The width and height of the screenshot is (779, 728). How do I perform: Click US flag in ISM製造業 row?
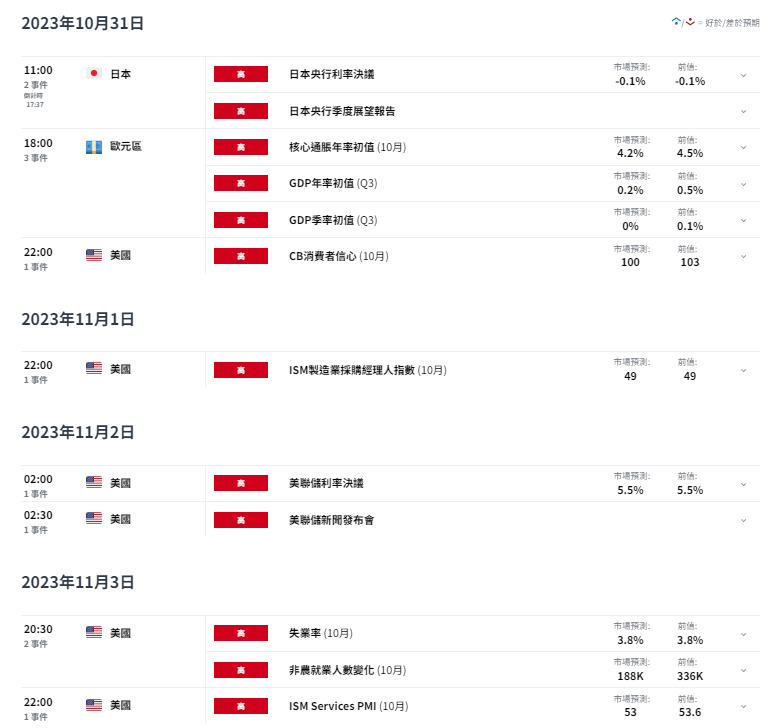click(94, 368)
